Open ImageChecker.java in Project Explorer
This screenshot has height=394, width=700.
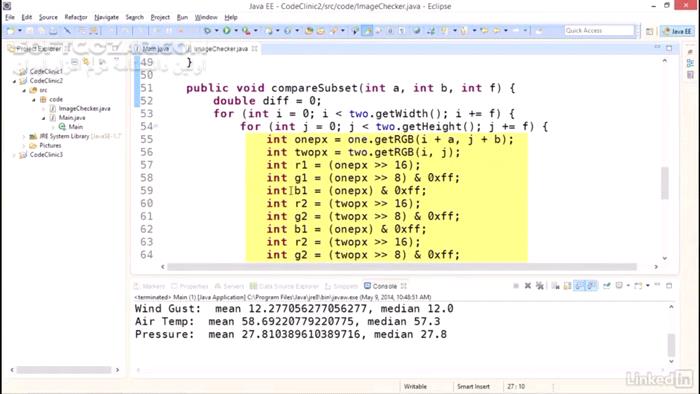click(x=84, y=108)
